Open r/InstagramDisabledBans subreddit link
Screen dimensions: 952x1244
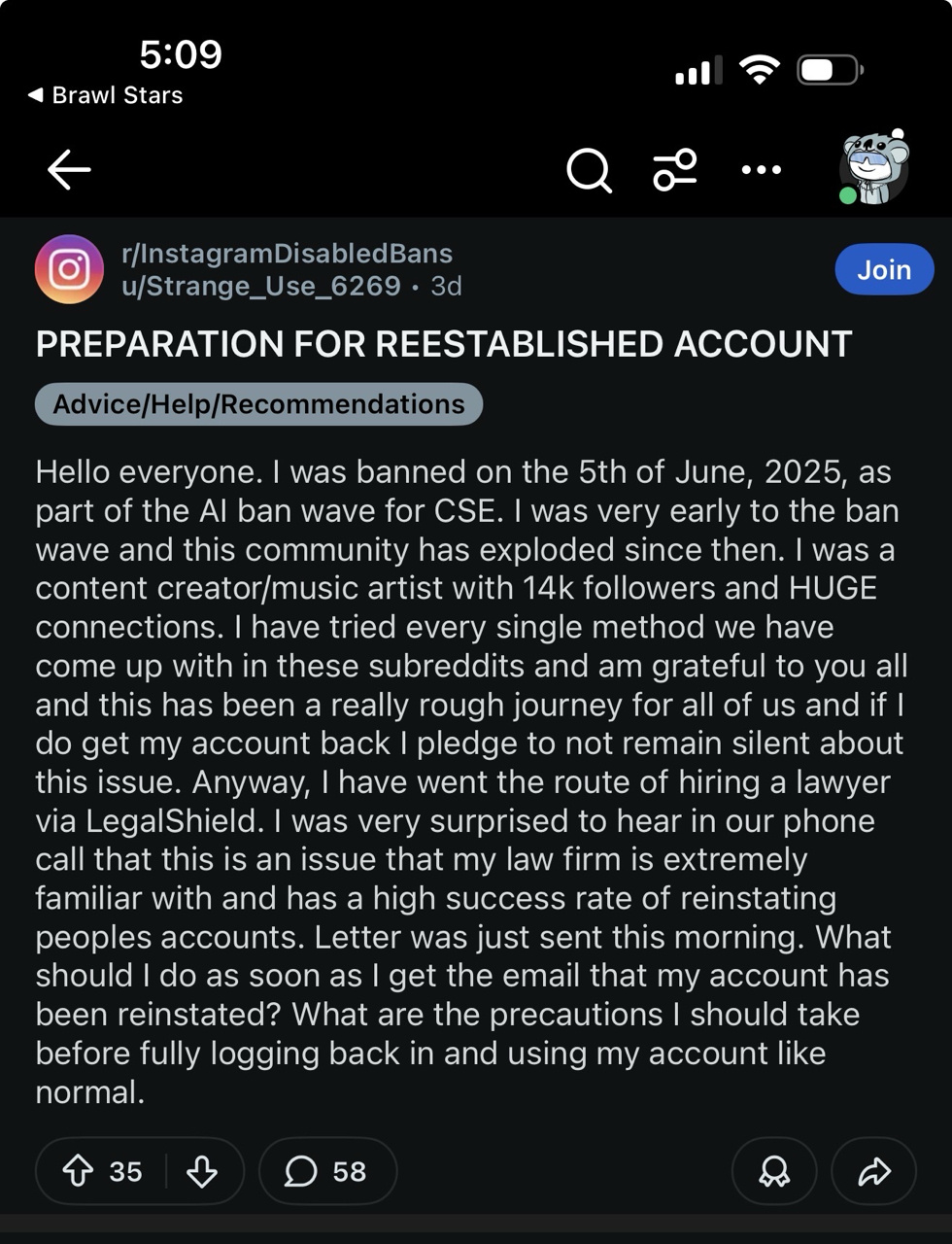point(287,254)
